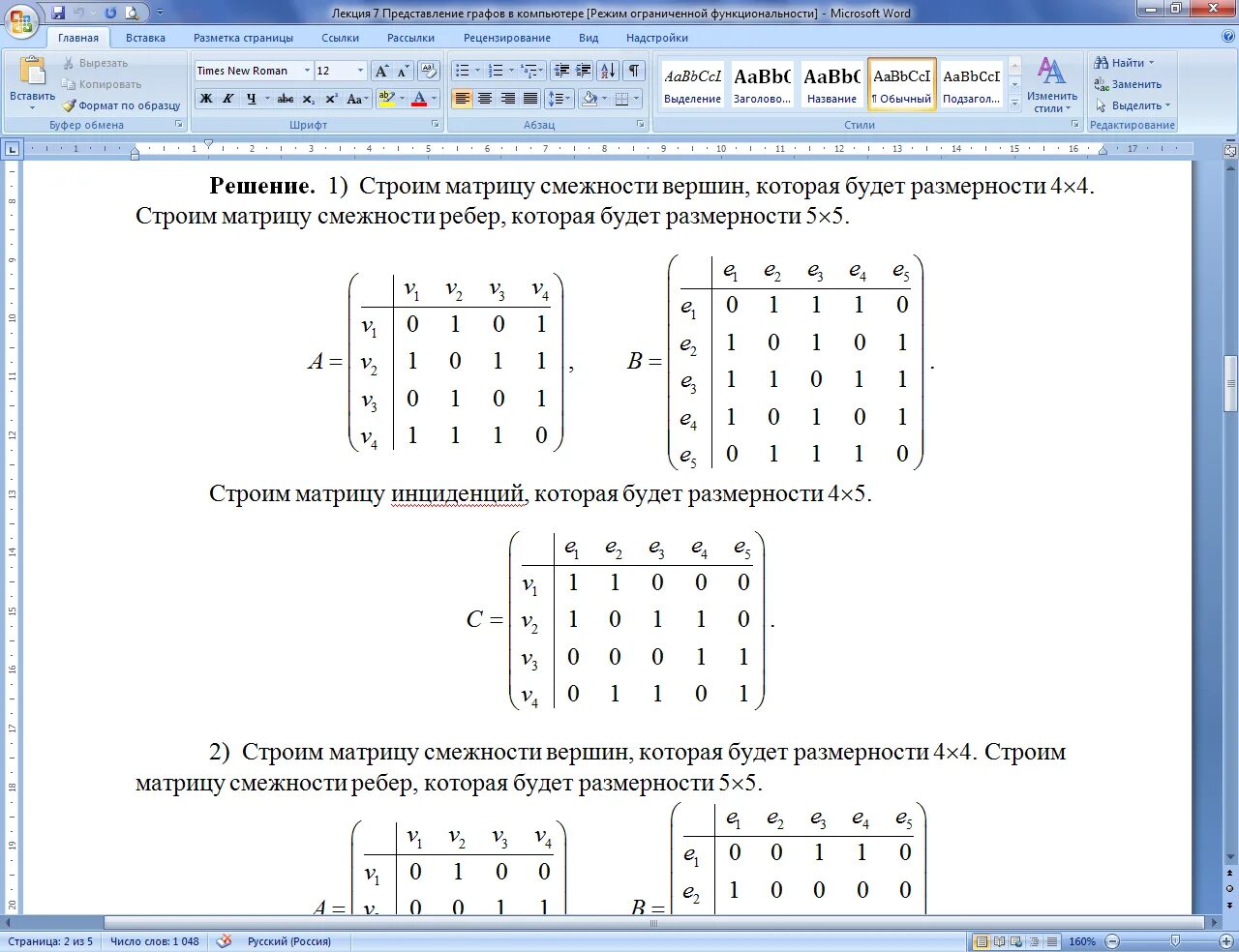
Task: Select Center paragraph alignment
Action: point(485,99)
